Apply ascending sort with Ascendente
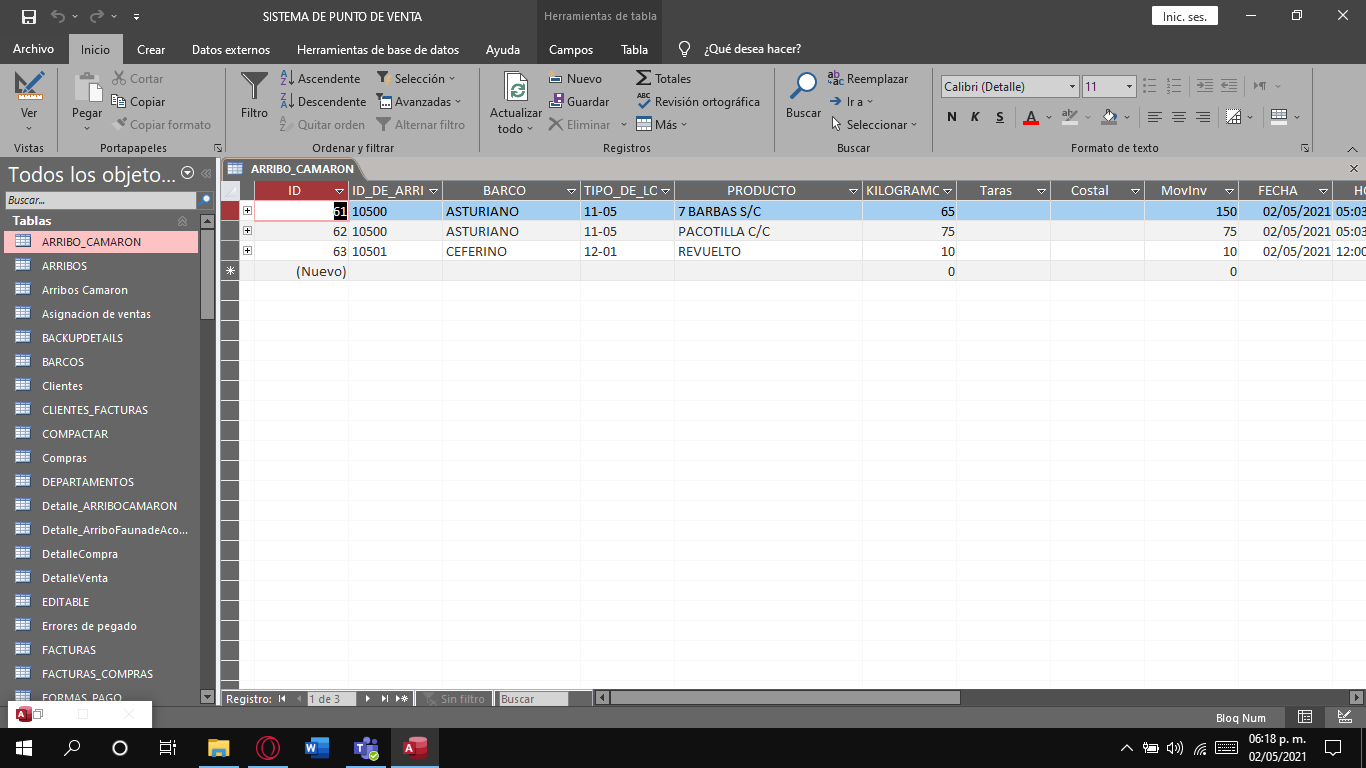Viewport: 1366px width, 768px height. click(x=321, y=78)
